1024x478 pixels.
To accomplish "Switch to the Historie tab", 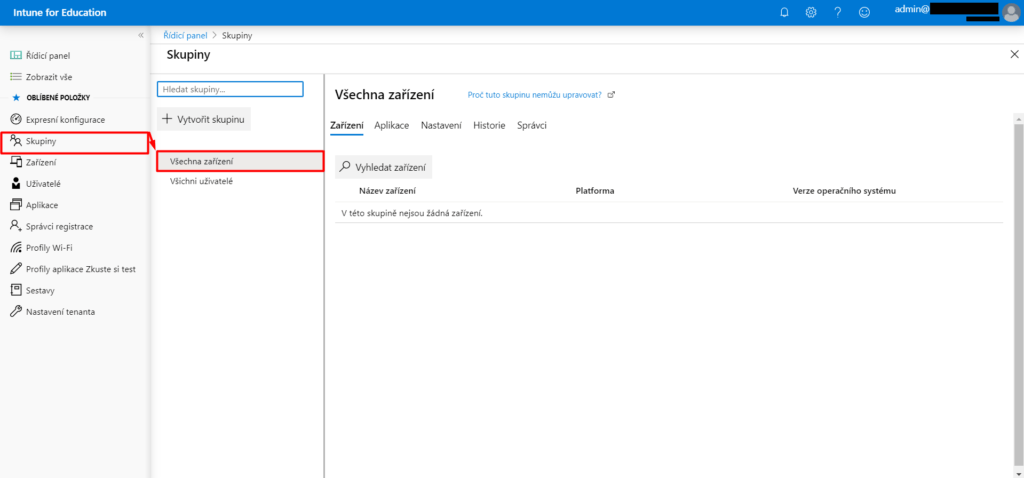I will pyautogui.click(x=489, y=126).
